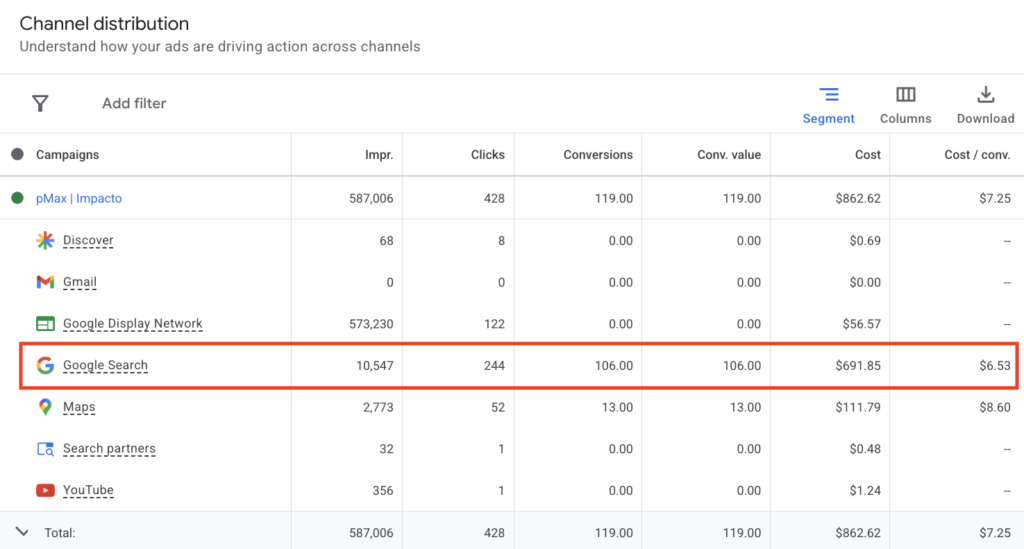Sort by the Campaigns column header
The image size is (1024, 549).
pos(67,155)
